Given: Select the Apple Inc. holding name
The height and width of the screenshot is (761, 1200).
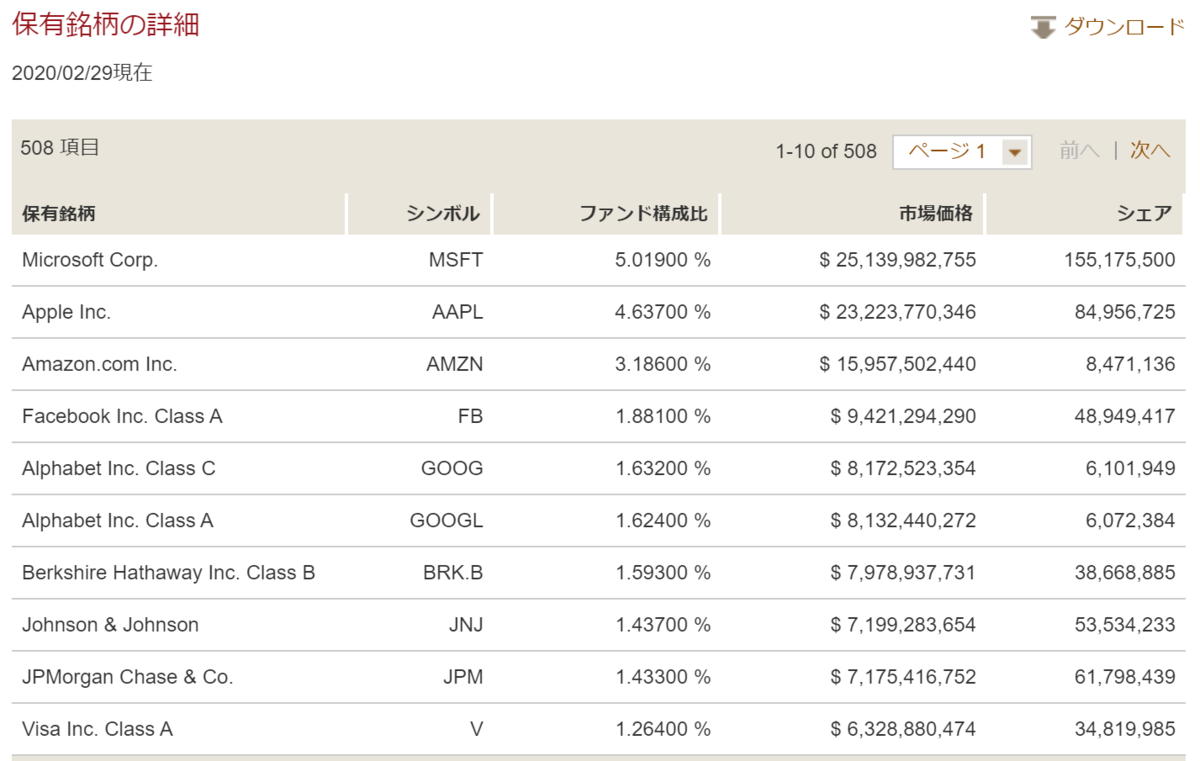Looking at the screenshot, I should (x=66, y=312).
